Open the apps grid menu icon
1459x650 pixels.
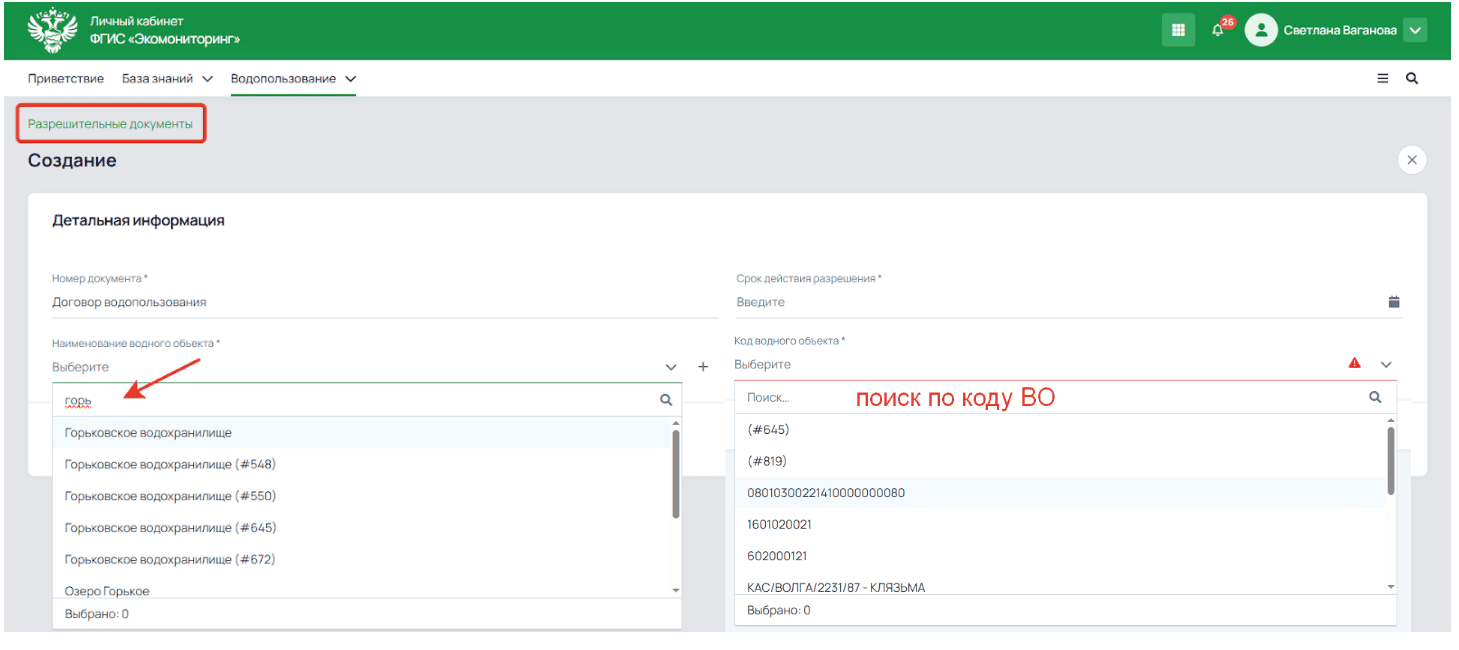pyautogui.click(x=1178, y=30)
